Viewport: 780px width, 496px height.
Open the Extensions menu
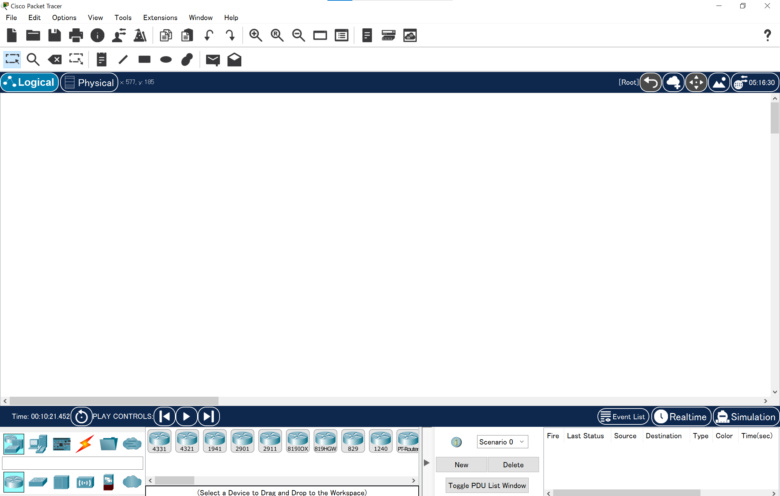(160, 17)
